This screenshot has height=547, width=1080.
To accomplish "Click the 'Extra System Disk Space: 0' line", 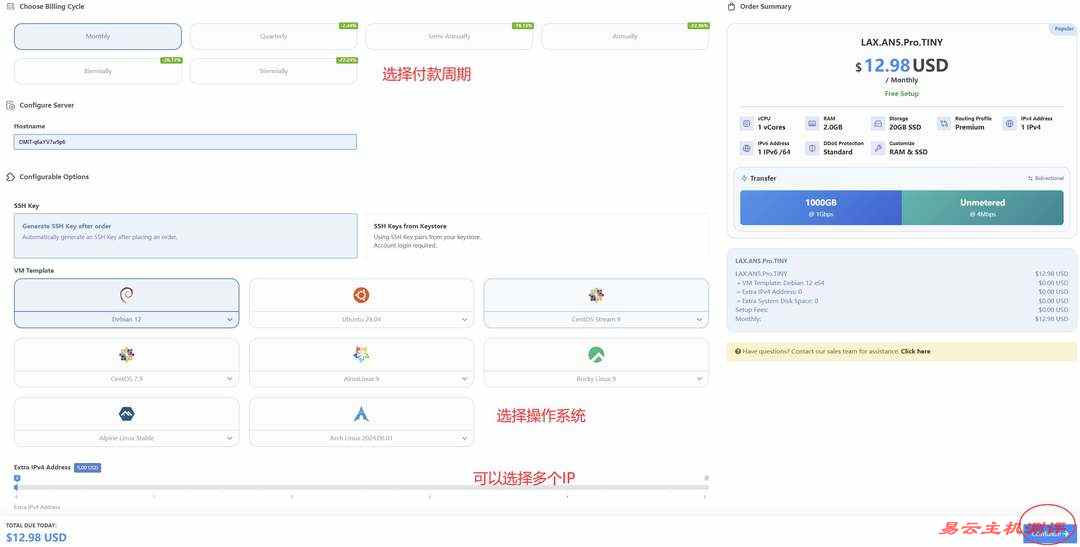I will (x=778, y=301).
